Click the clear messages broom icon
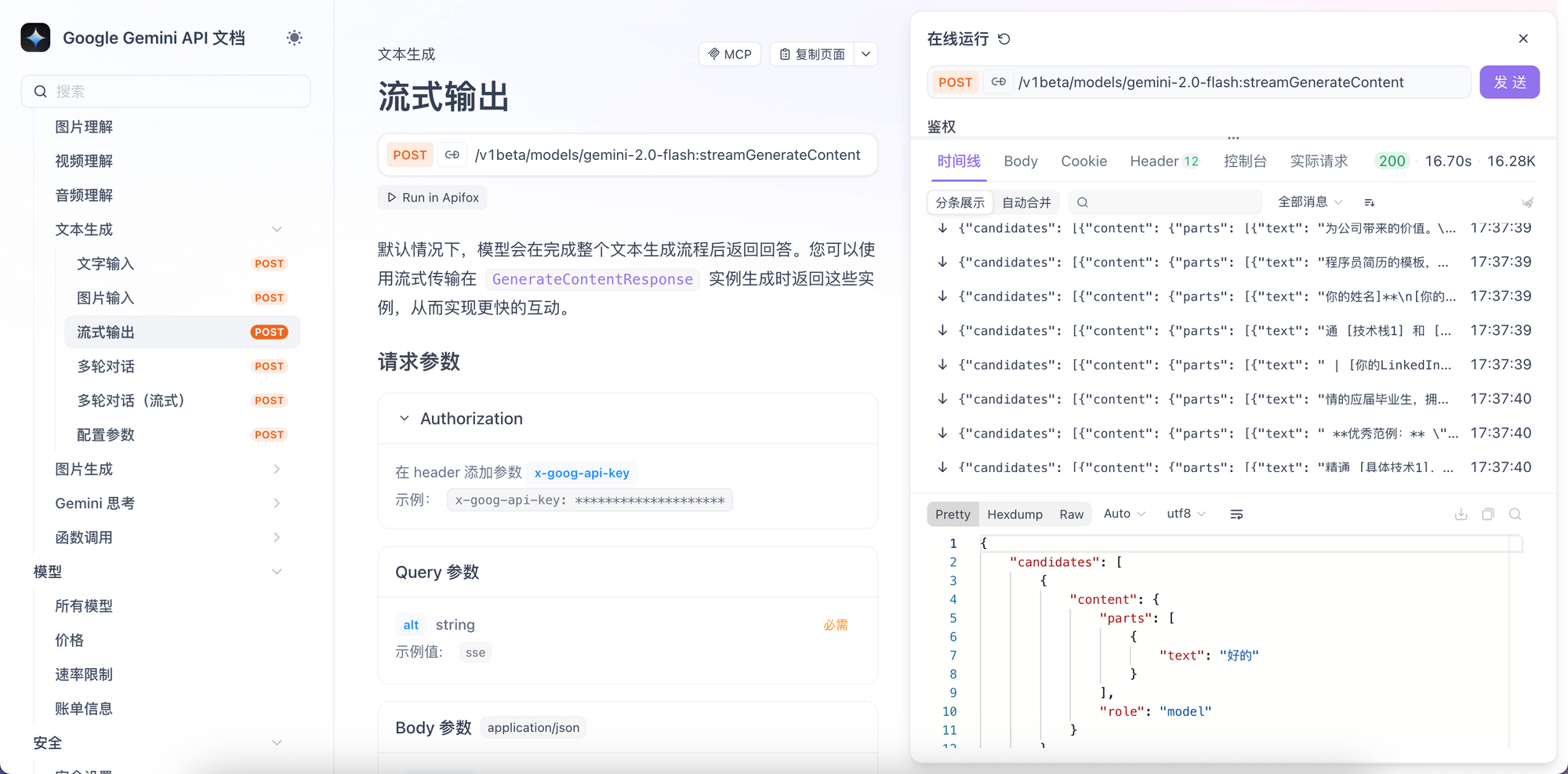The height and width of the screenshot is (774, 1568). pos(1527,202)
